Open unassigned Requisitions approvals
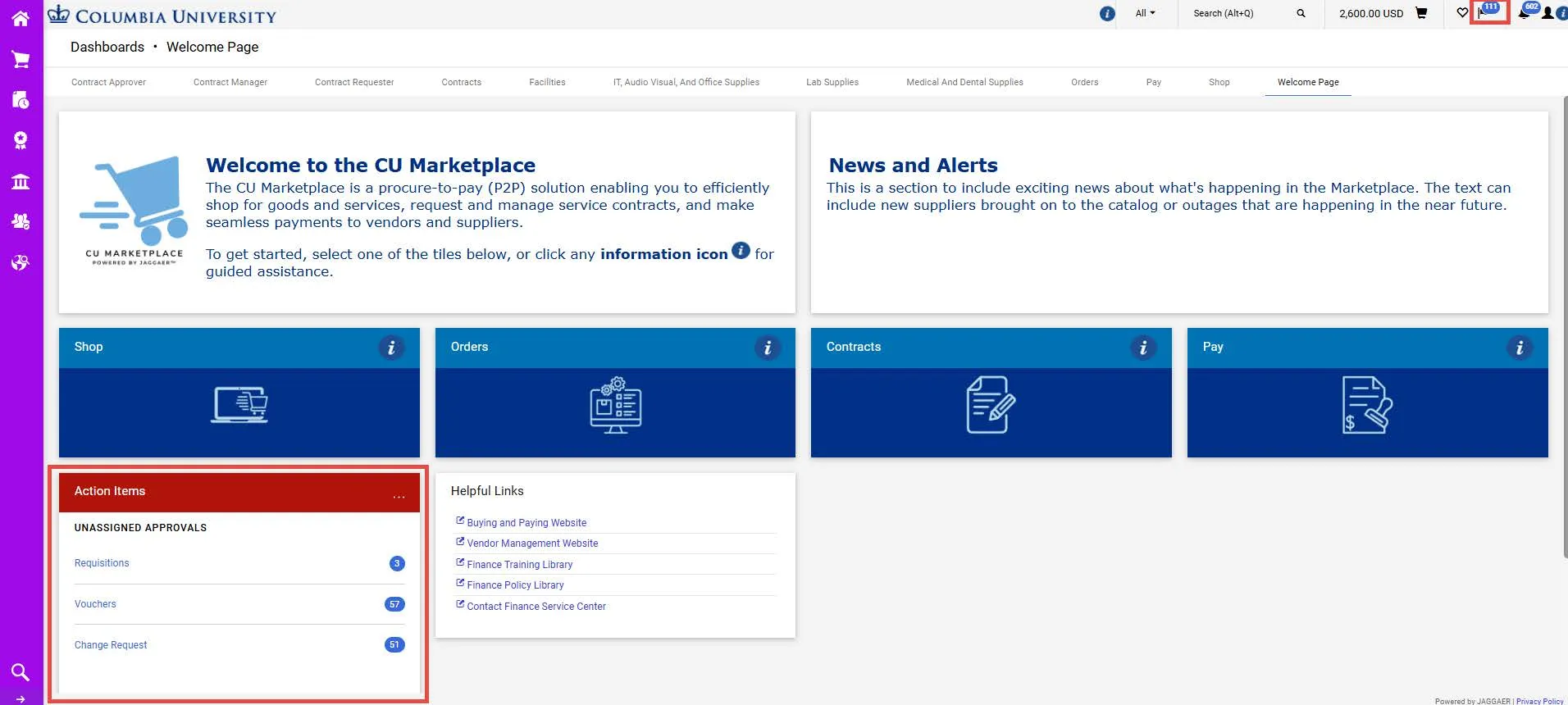 pyautogui.click(x=102, y=563)
